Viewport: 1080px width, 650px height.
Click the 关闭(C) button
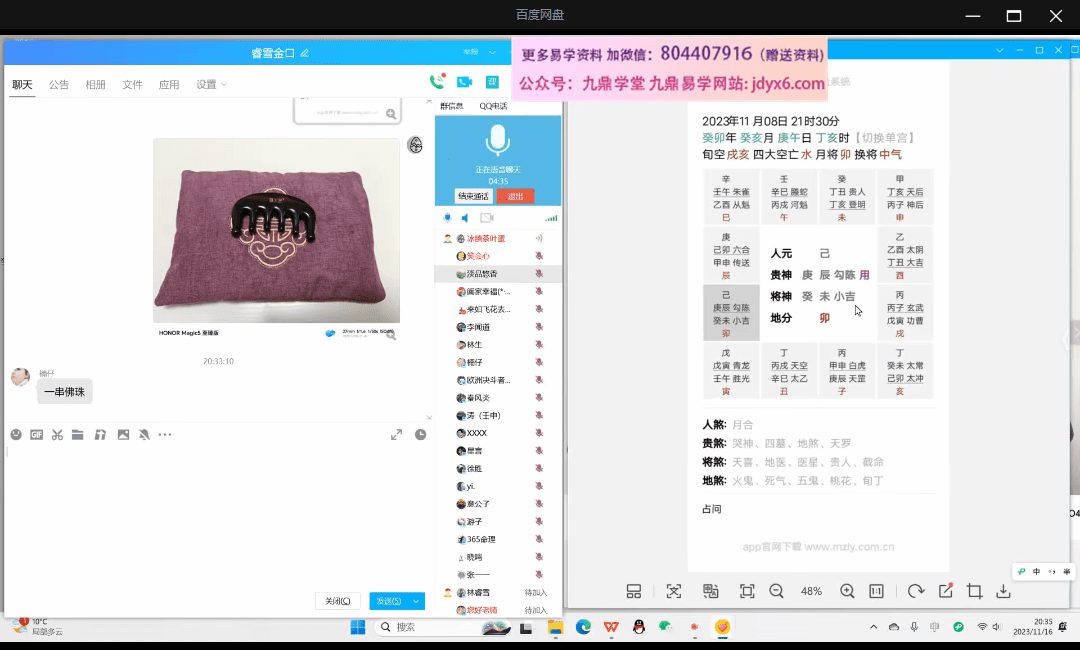(337, 601)
